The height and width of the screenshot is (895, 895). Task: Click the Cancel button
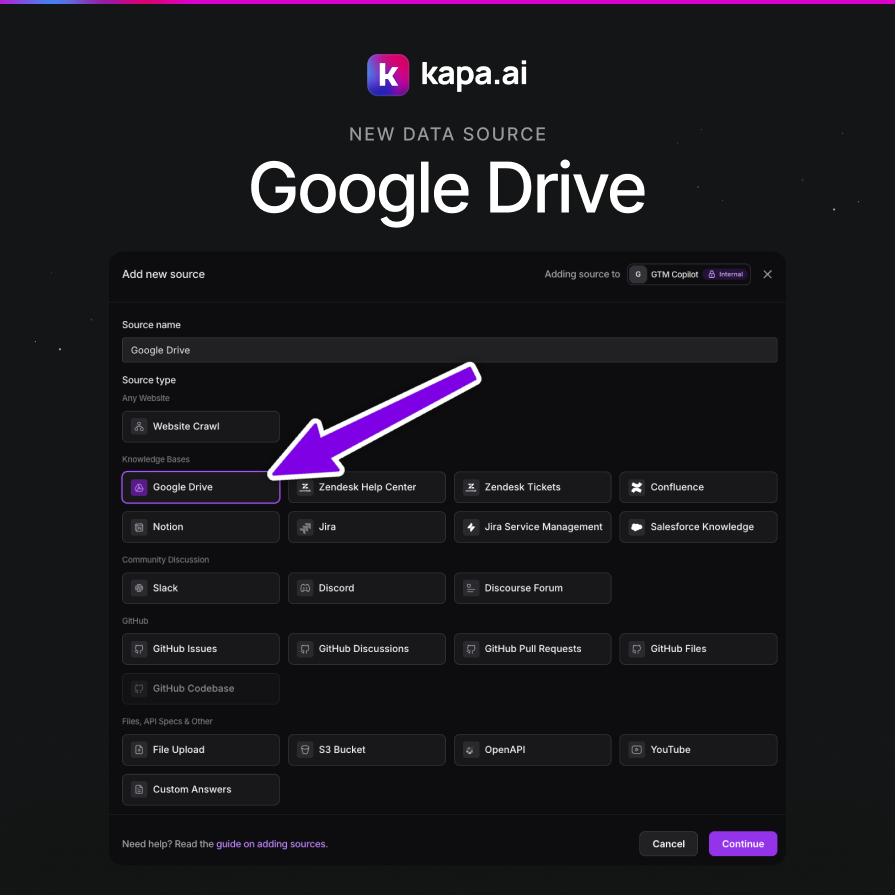(x=668, y=844)
